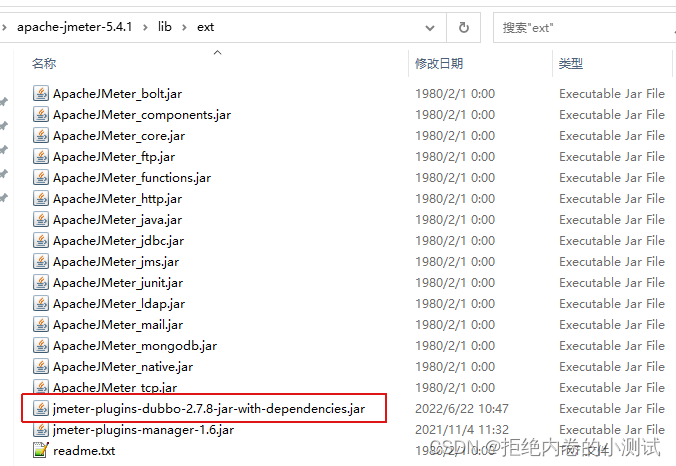Click the jar icon of ApacheJMeter_junit.jar
The height and width of the screenshot is (466, 676).
41,283
